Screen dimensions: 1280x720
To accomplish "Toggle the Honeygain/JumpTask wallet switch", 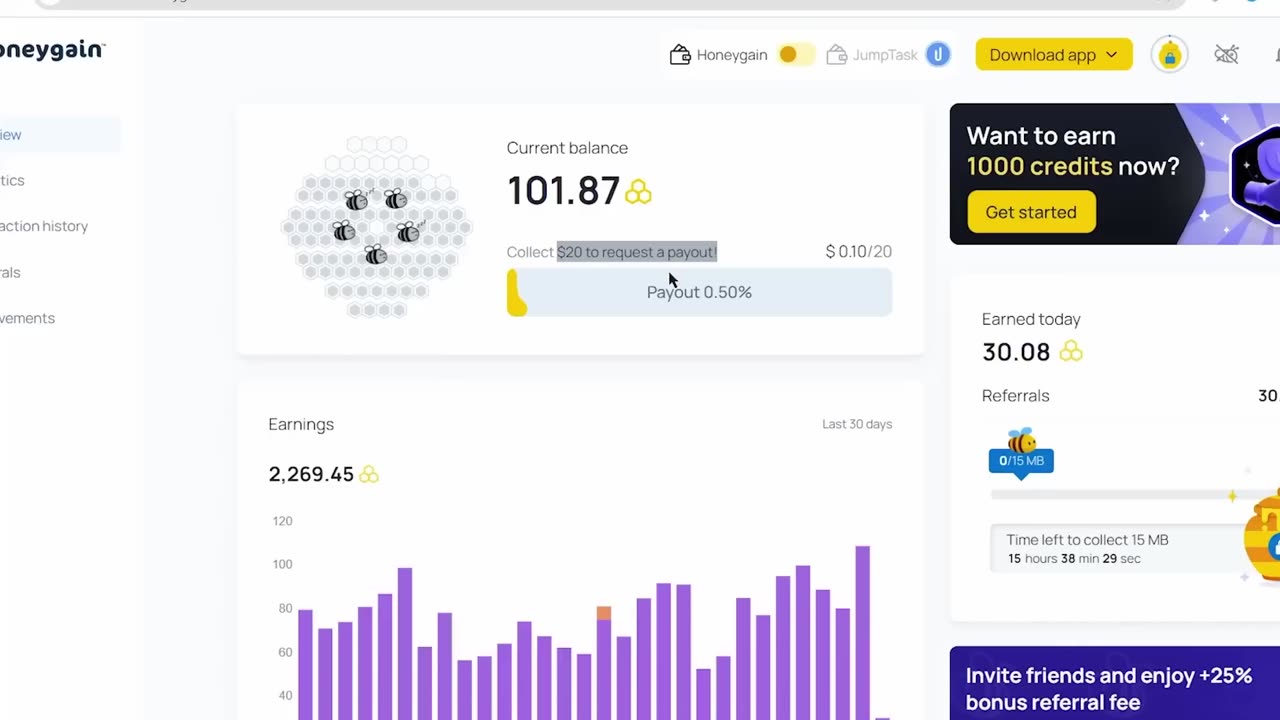I will [x=796, y=55].
